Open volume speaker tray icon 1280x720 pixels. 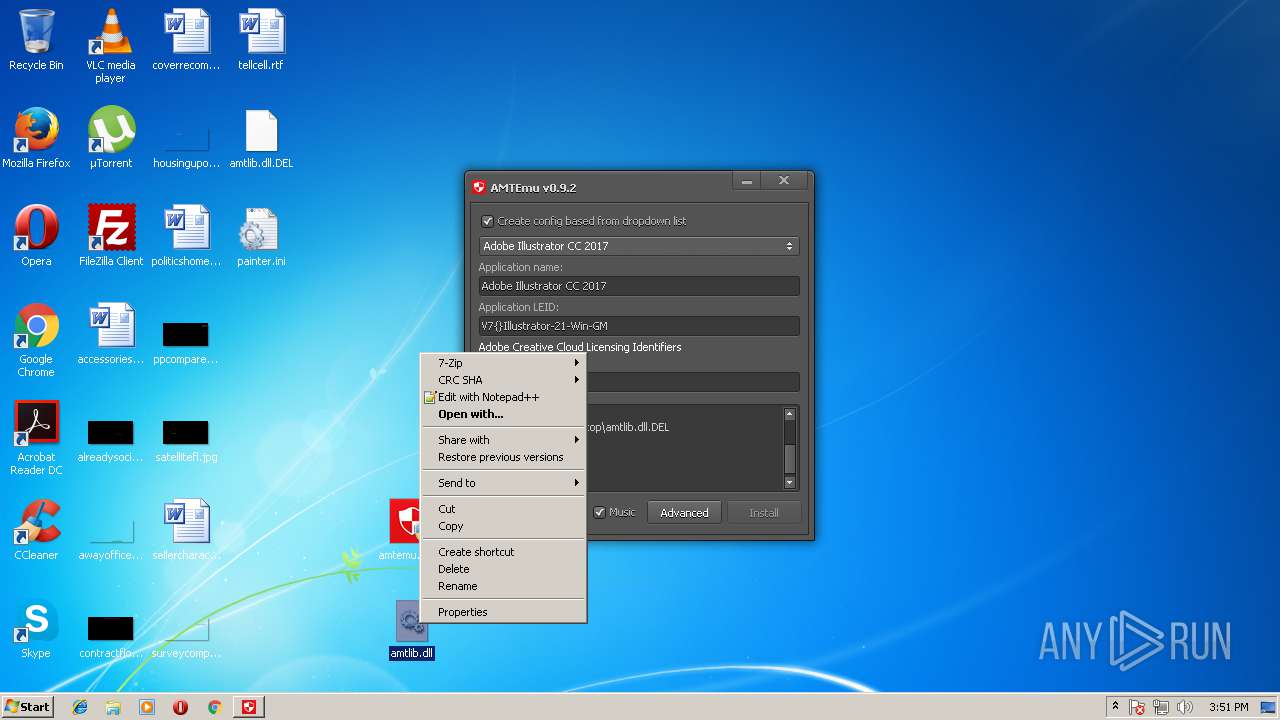pos(1185,707)
